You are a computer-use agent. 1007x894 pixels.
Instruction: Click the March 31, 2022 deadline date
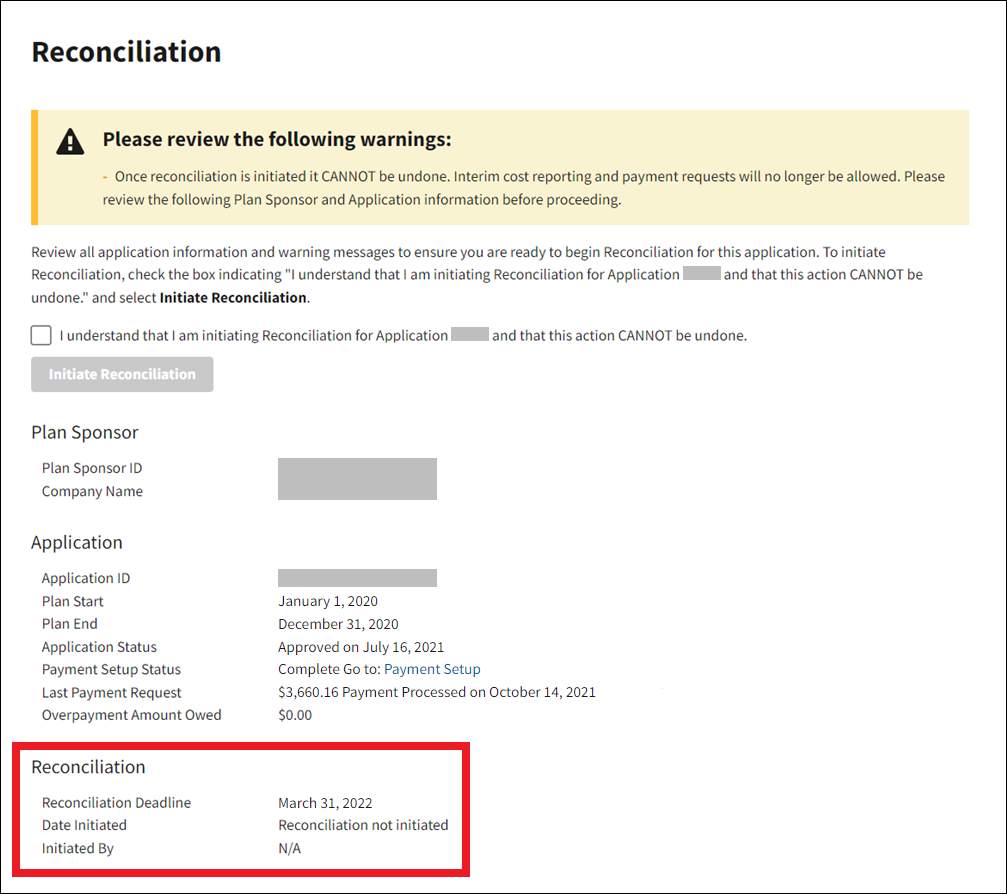[x=325, y=802]
